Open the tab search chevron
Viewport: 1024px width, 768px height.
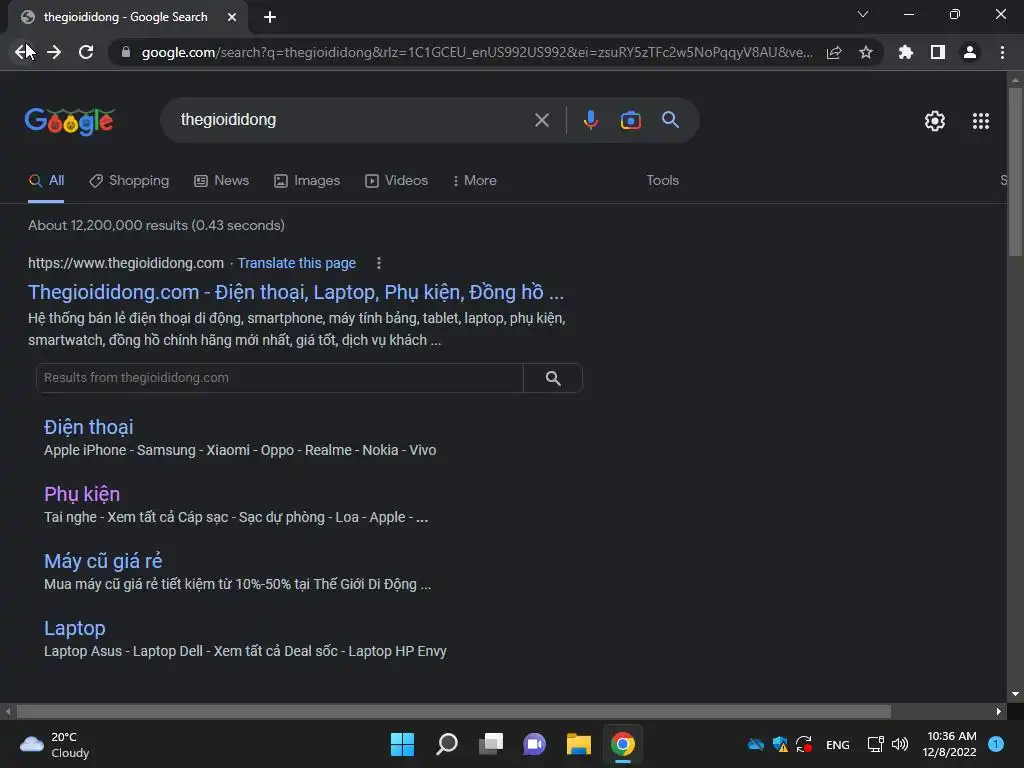(x=863, y=14)
